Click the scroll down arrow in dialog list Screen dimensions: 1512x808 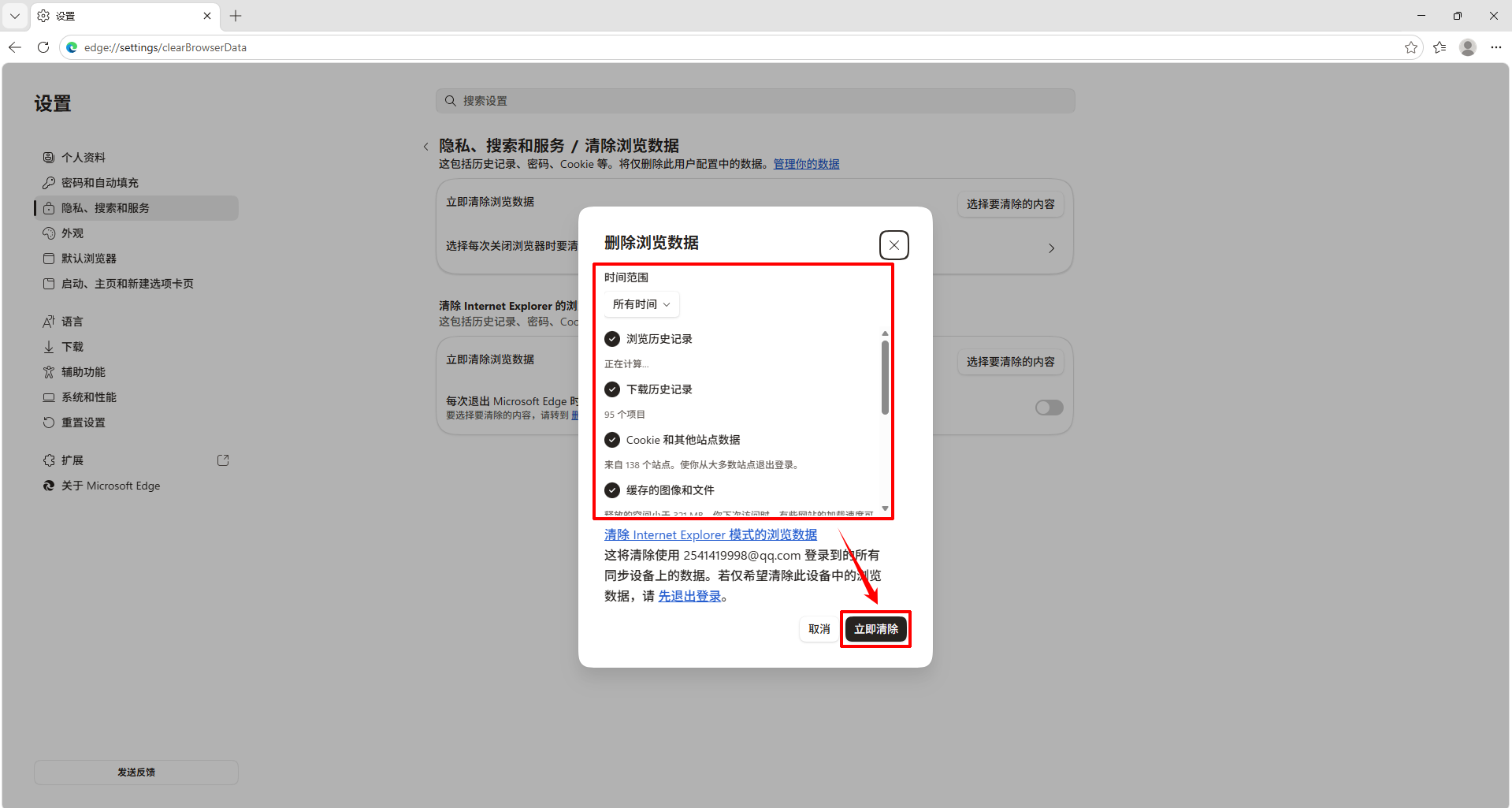tap(885, 508)
